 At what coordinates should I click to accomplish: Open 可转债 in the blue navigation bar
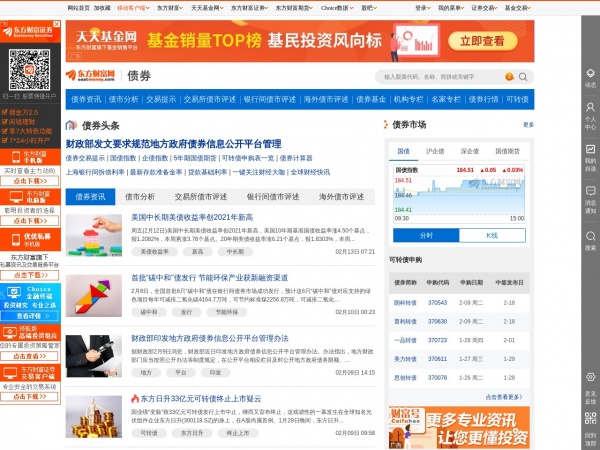pyautogui.click(x=517, y=99)
